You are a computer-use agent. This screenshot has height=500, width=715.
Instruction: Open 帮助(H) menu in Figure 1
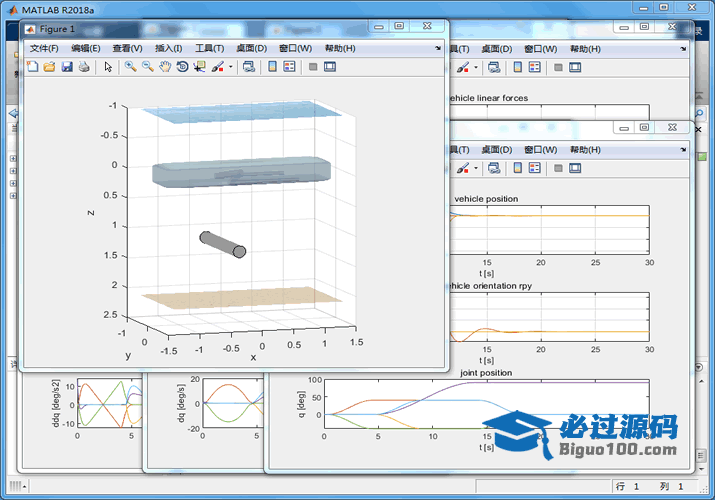[x=340, y=48]
